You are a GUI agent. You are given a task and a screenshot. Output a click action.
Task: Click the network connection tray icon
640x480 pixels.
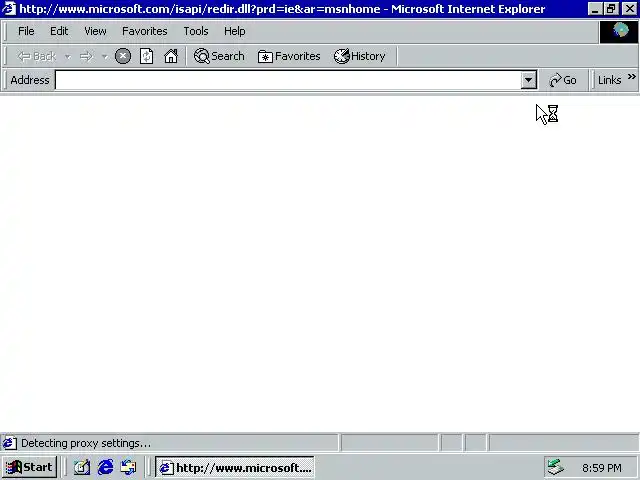555,467
